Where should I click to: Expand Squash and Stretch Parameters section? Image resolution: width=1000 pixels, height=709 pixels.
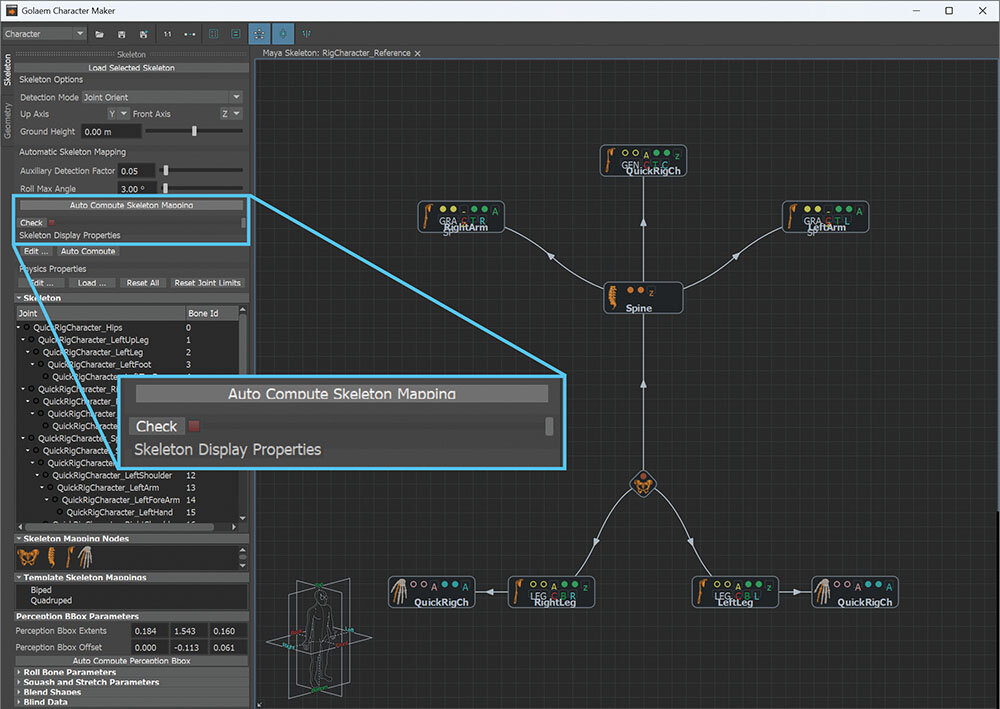[19, 682]
